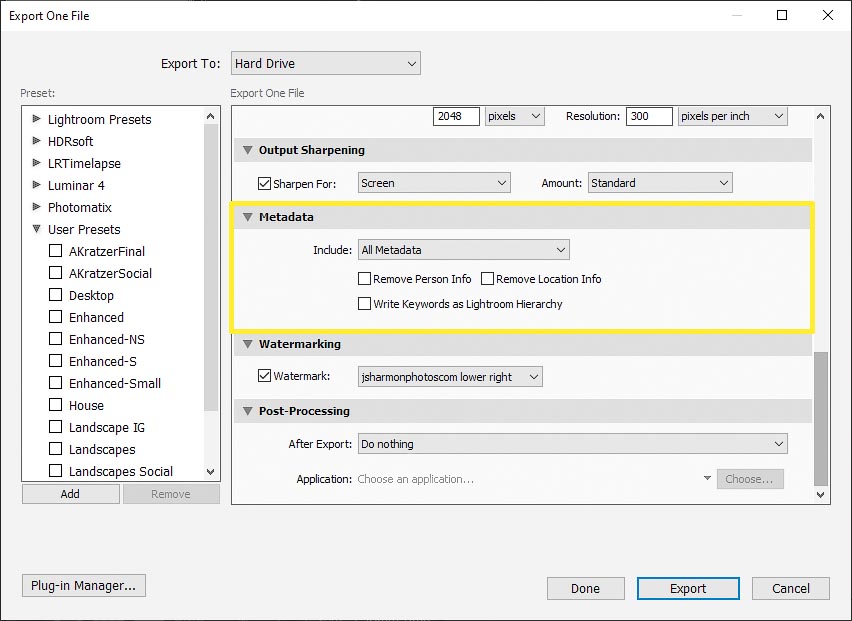This screenshot has width=852, height=621.
Task: Open the Sharpen For Screen dropdown
Action: click(x=434, y=183)
